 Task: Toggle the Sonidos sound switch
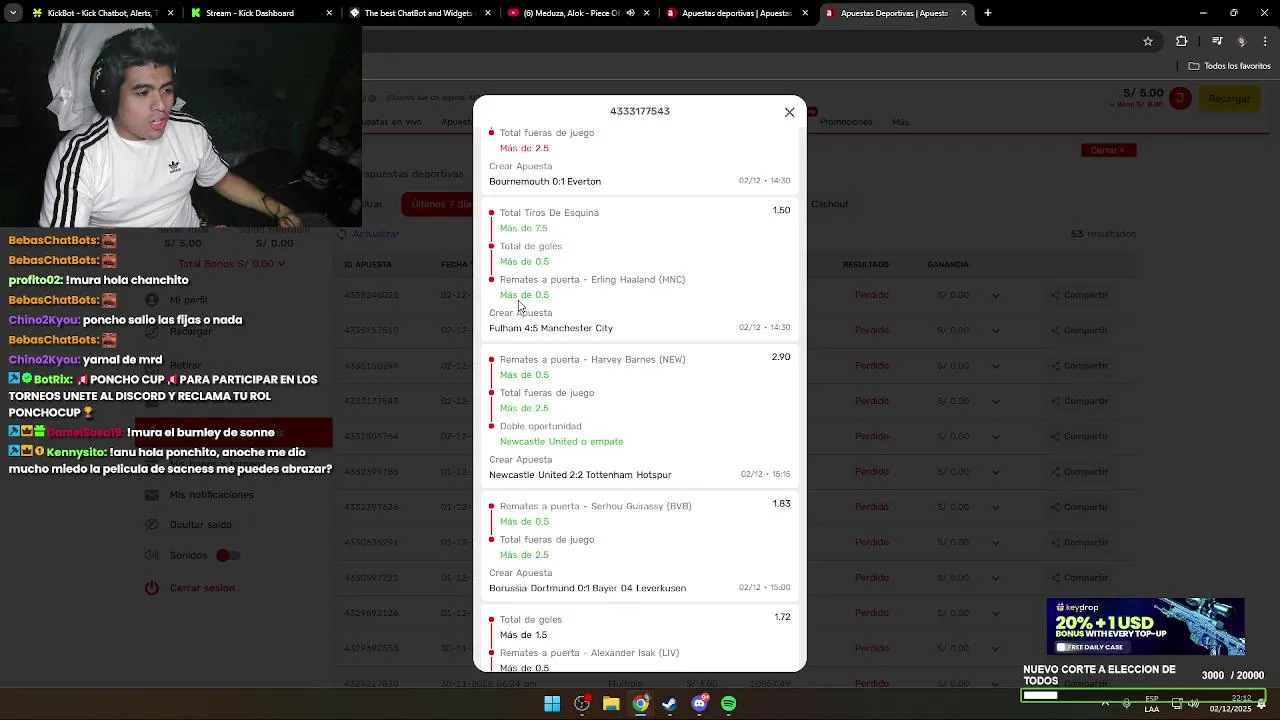[227, 555]
